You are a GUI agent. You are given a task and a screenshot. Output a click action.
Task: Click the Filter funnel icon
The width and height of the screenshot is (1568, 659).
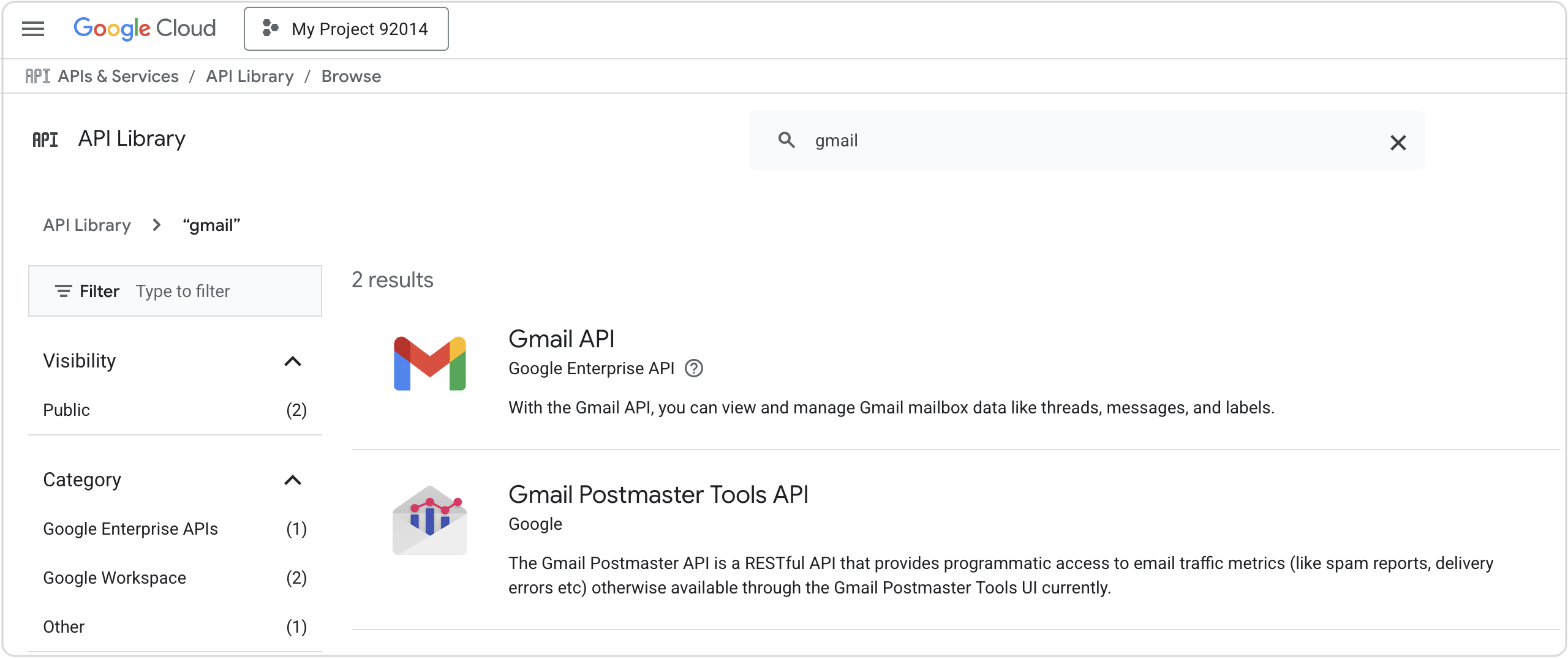click(64, 292)
